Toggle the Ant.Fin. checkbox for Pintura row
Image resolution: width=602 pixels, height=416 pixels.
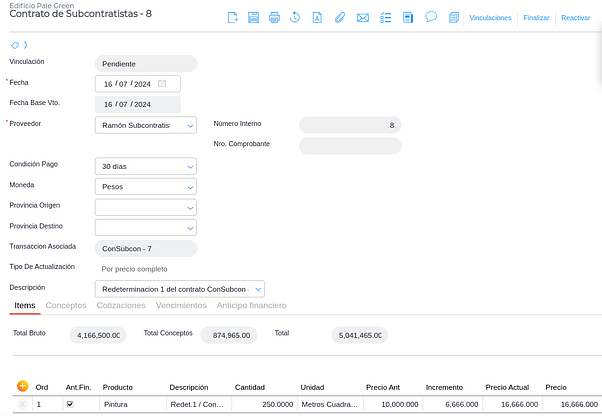[x=69, y=405]
